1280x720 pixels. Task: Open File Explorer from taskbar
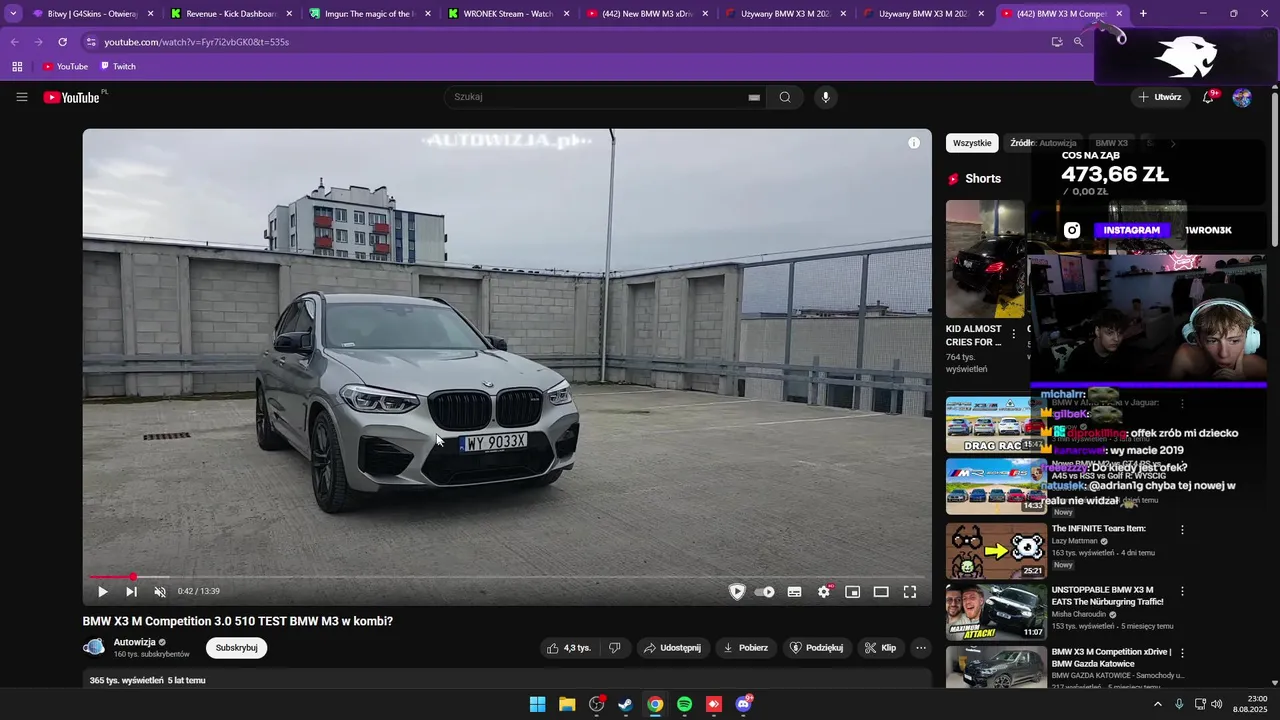567,704
